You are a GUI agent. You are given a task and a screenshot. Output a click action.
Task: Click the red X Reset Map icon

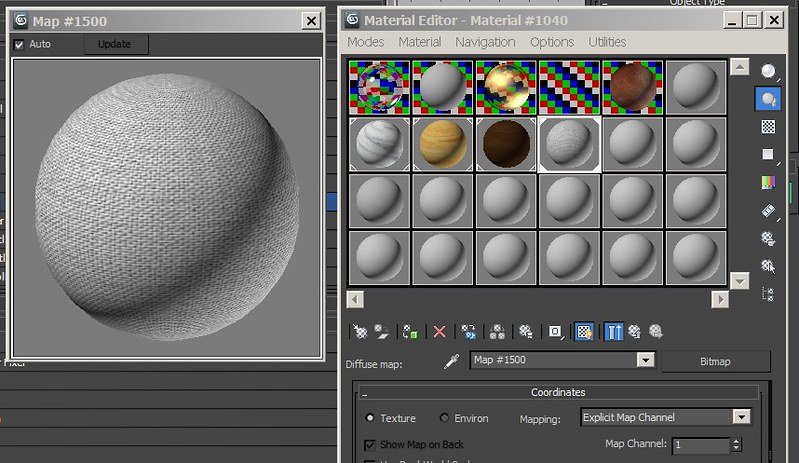coord(438,331)
